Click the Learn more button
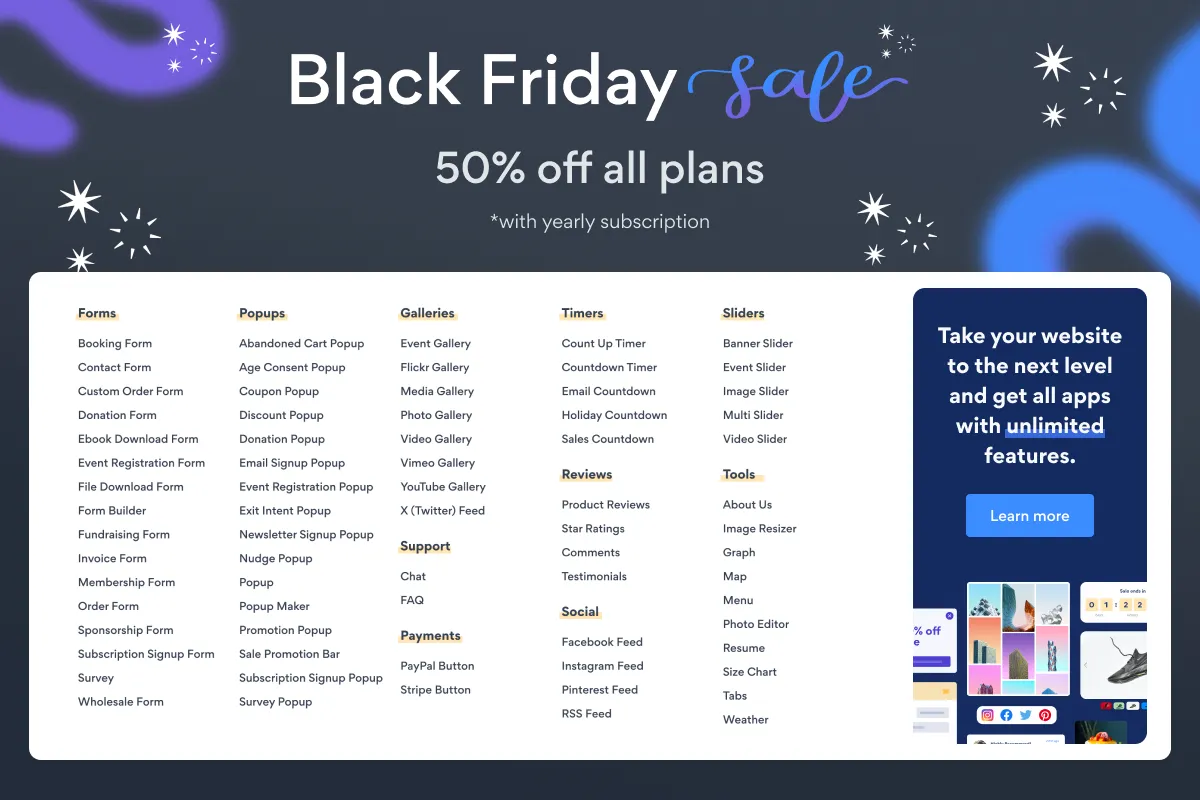This screenshot has height=800, width=1200. pos(1029,516)
